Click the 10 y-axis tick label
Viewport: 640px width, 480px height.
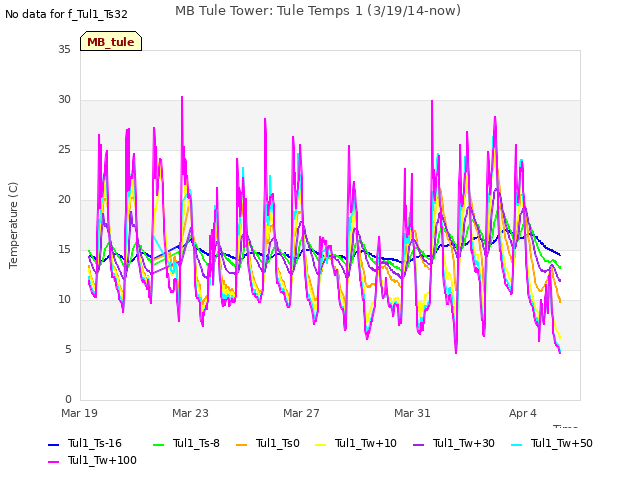(64, 300)
